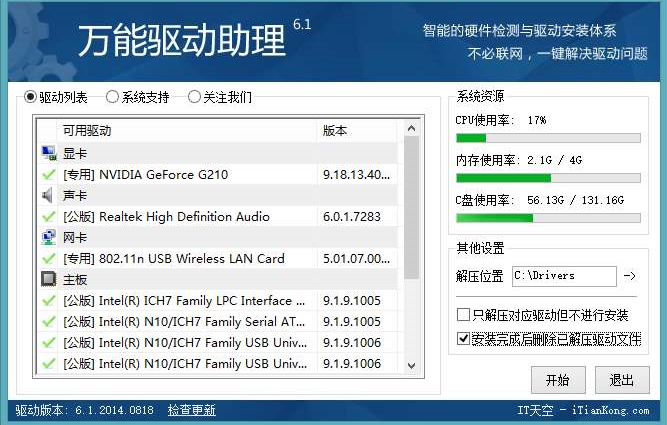Click the C:\Drivers extract path field
Screen dimensions: 667x425
(x=564, y=276)
